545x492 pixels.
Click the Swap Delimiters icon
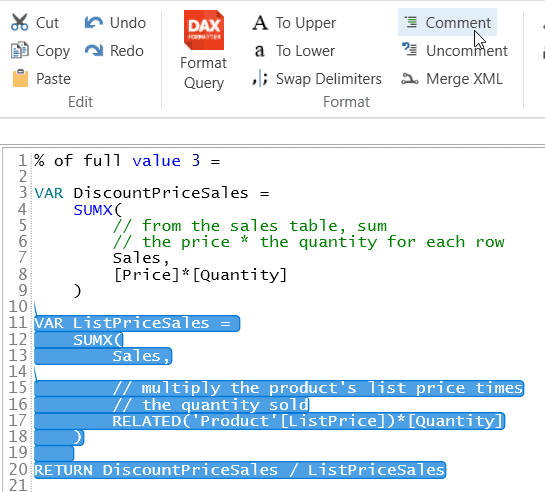point(260,79)
